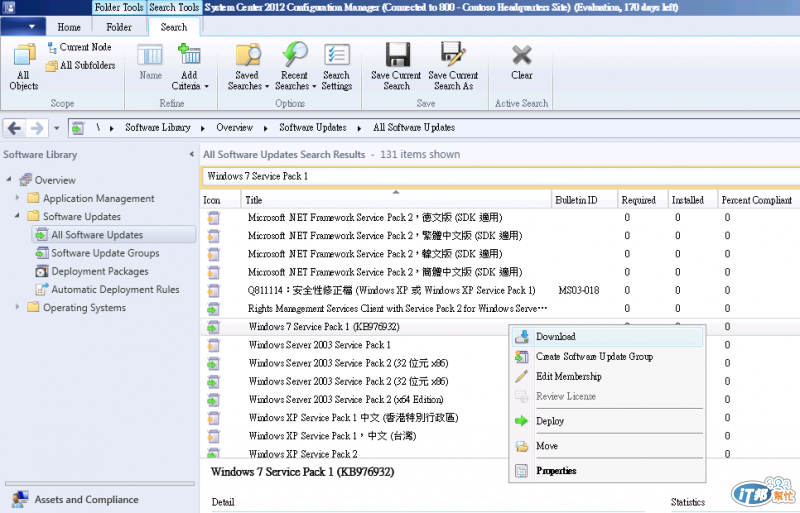The height and width of the screenshot is (513, 800).
Task: Click the update icon for Rights Management Services row
Action: (x=213, y=309)
